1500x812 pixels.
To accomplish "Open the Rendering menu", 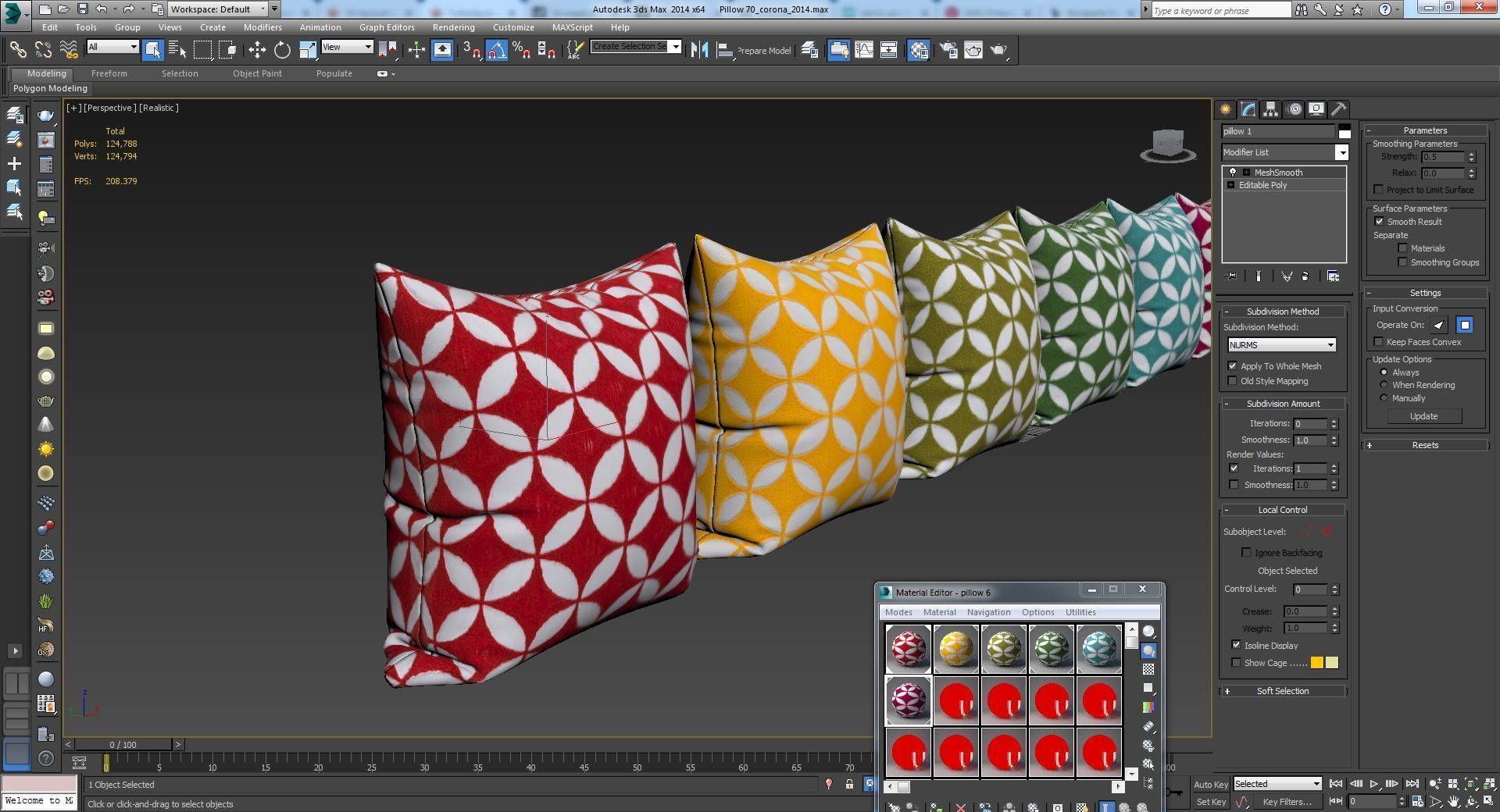I will tap(453, 27).
